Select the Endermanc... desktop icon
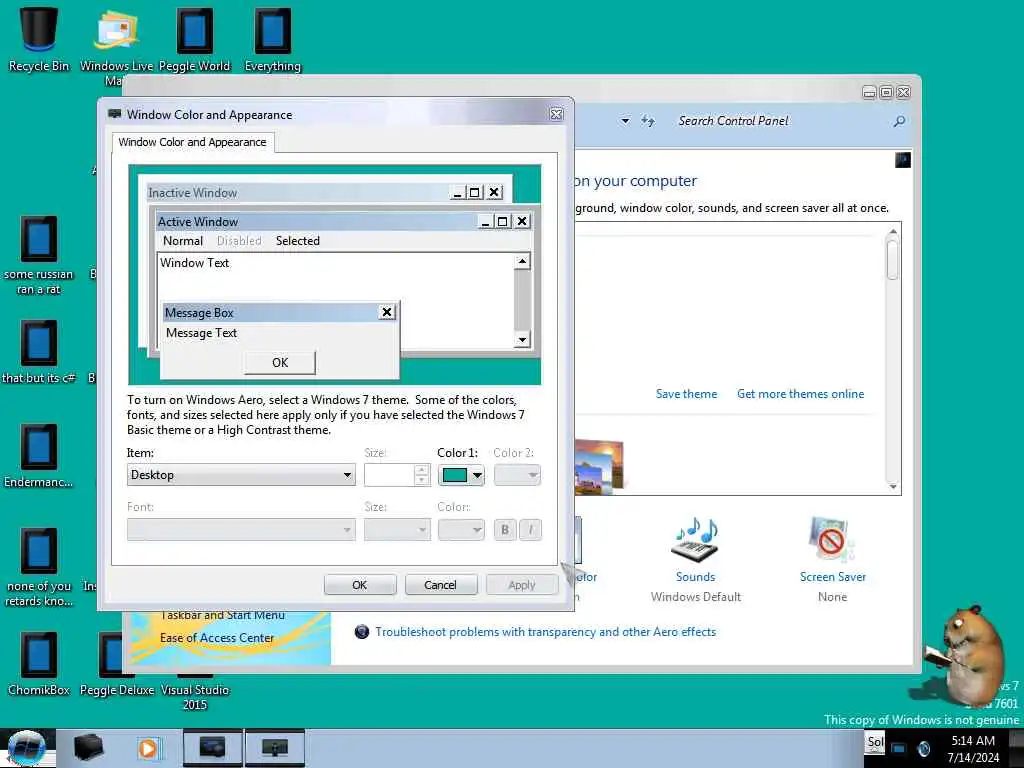This screenshot has height=768, width=1024. pos(39,457)
